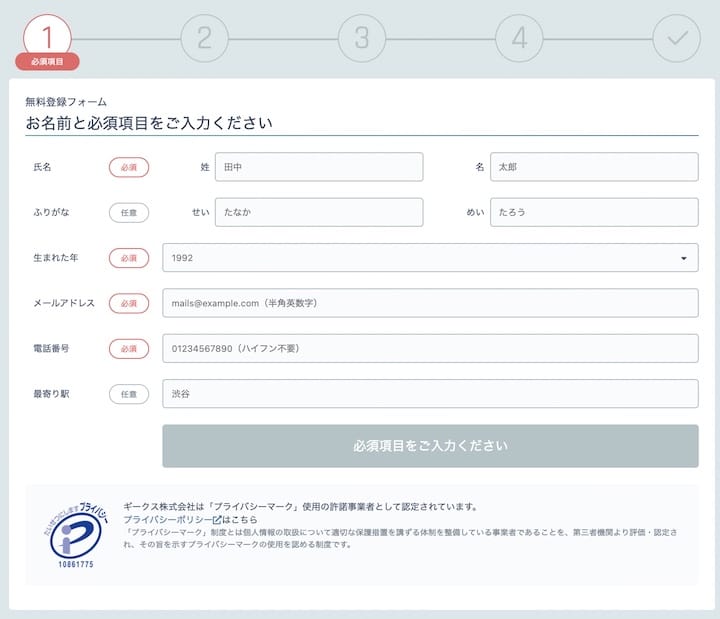Focus the 姓 last name field
This screenshot has height=619, width=720.
[318, 167]
